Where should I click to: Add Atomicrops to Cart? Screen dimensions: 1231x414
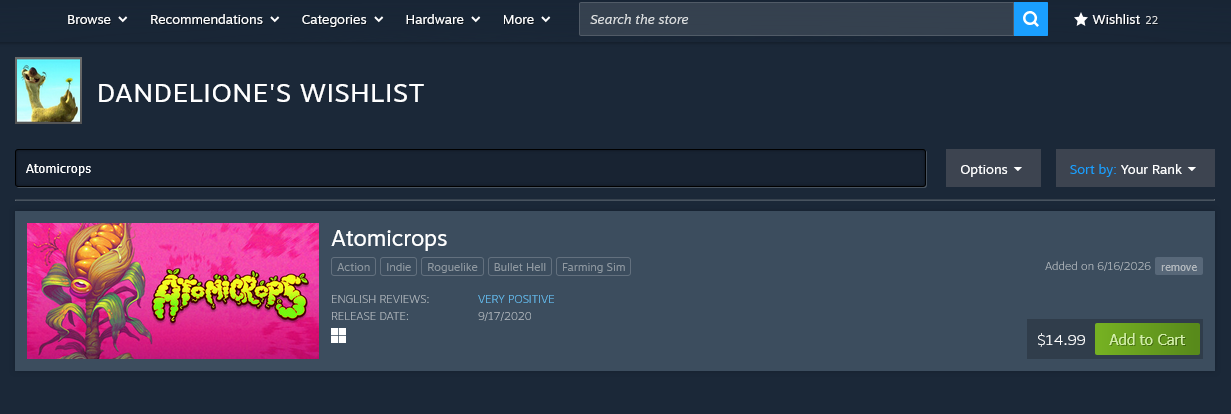pos(1147,340)
